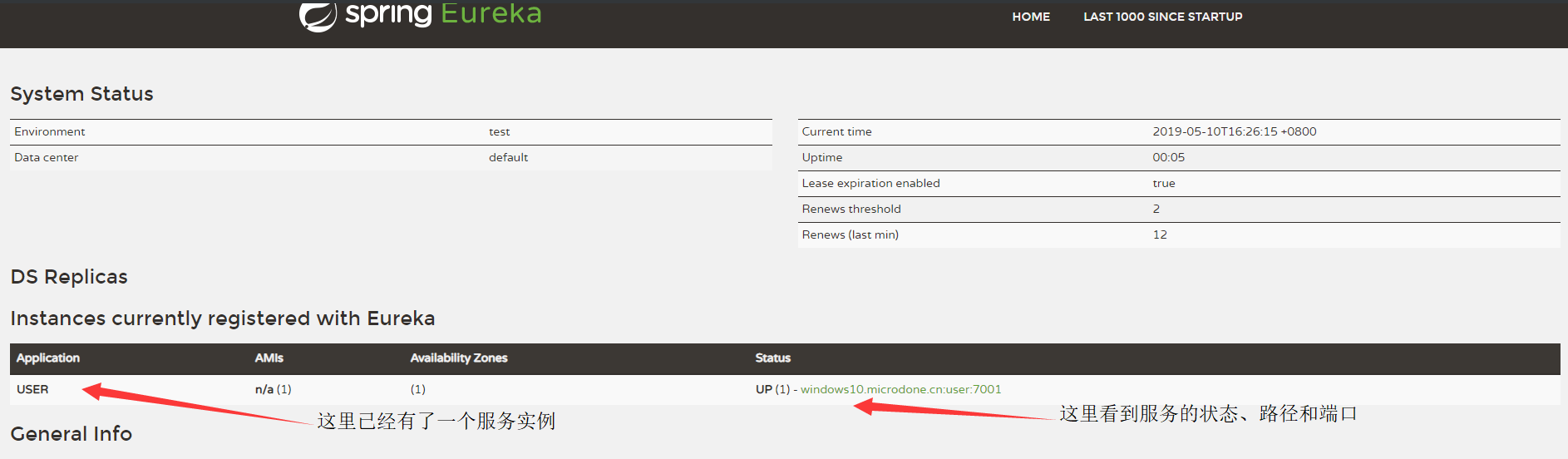
Task: Click the System Status heading
Action: tap(81, 94)
